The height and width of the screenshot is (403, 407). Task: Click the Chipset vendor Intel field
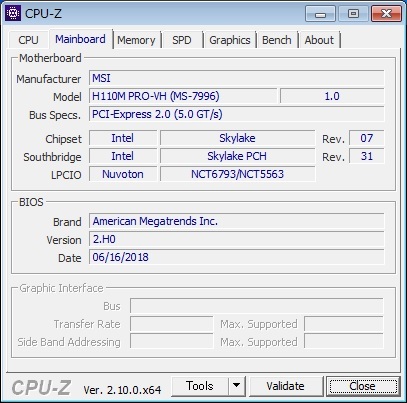click(123, 138)
